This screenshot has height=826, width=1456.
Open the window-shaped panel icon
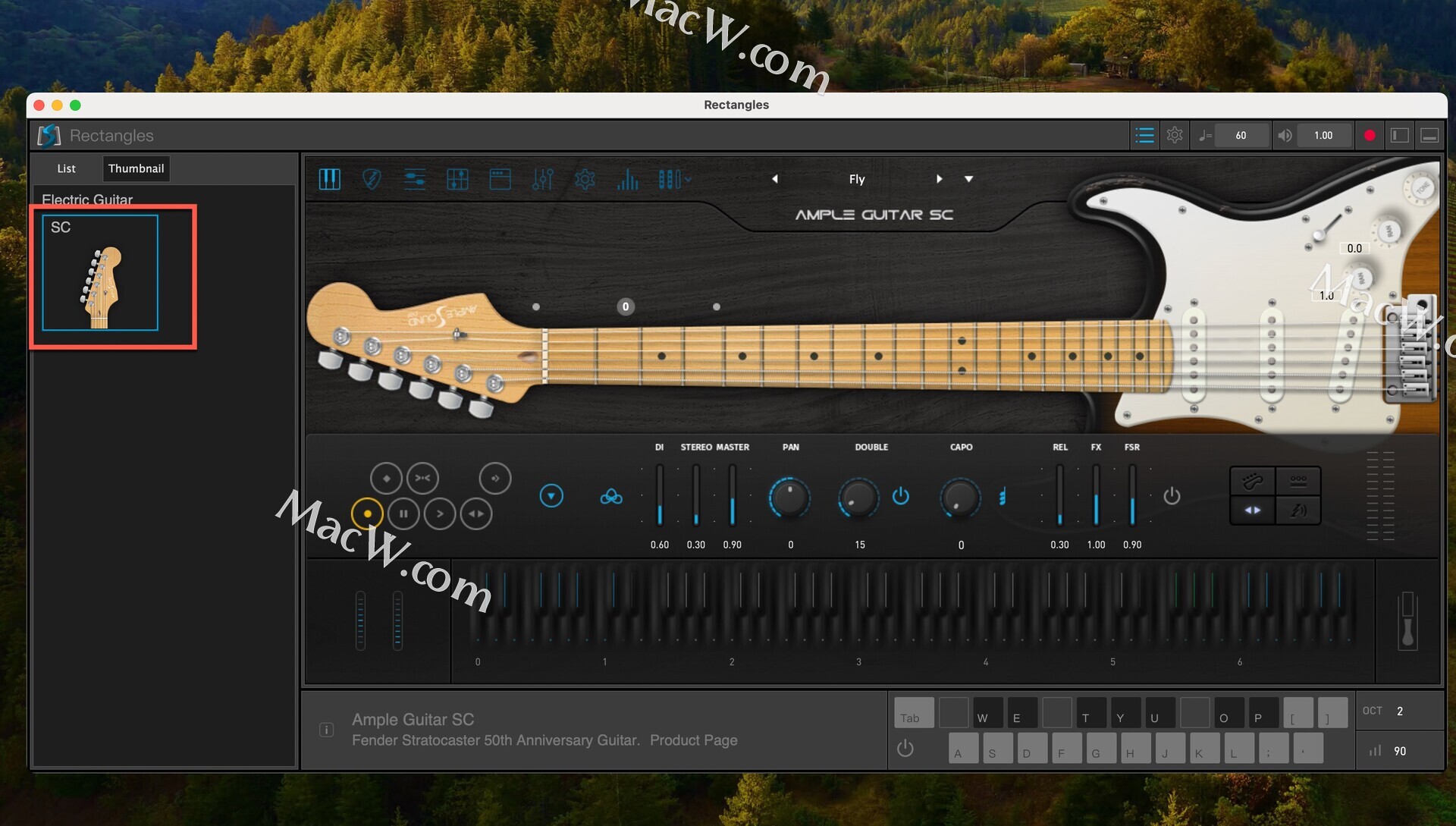pyautogui.click(x=500, y=180)
